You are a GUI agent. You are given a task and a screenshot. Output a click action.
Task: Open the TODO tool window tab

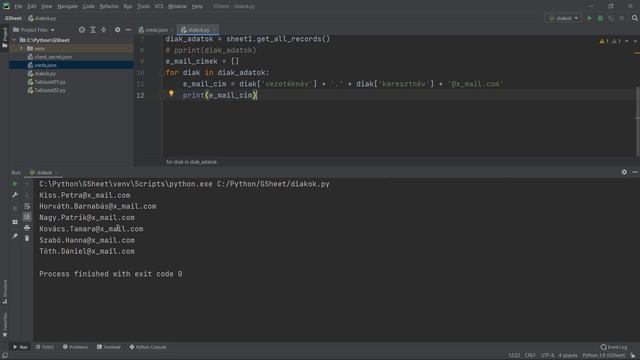point(44,347)
